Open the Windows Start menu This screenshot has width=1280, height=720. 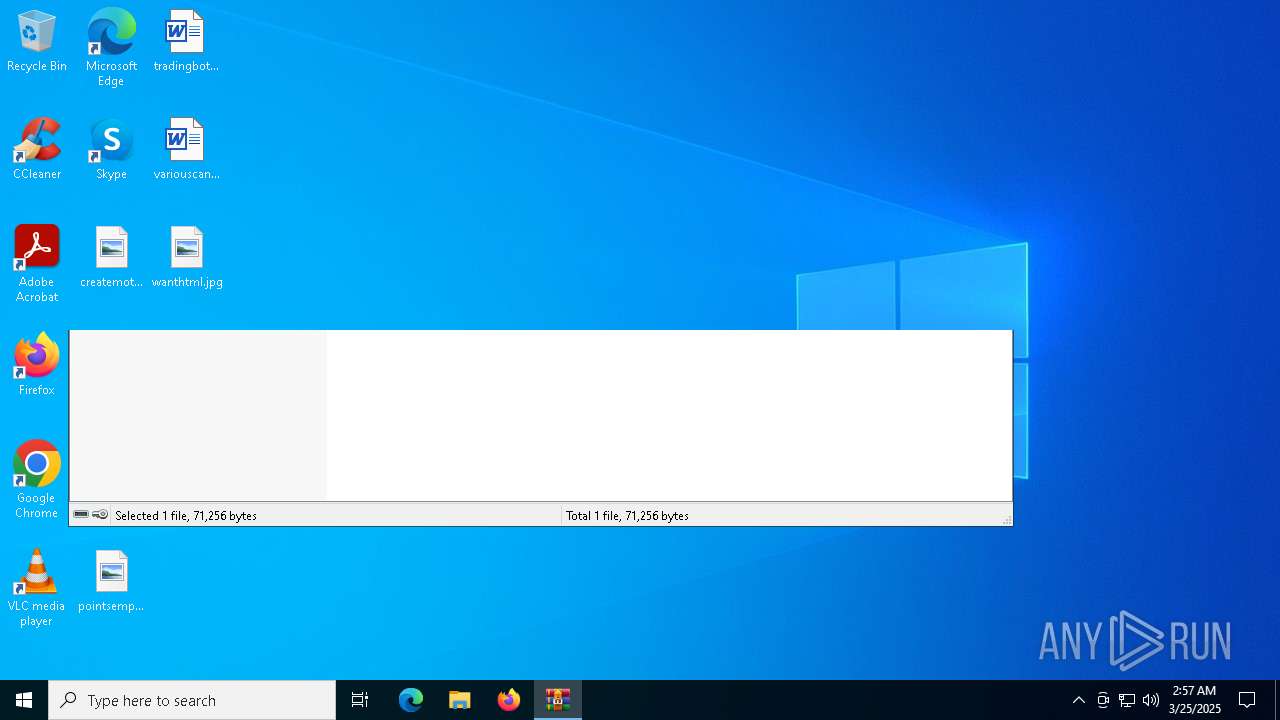(24, 700)
